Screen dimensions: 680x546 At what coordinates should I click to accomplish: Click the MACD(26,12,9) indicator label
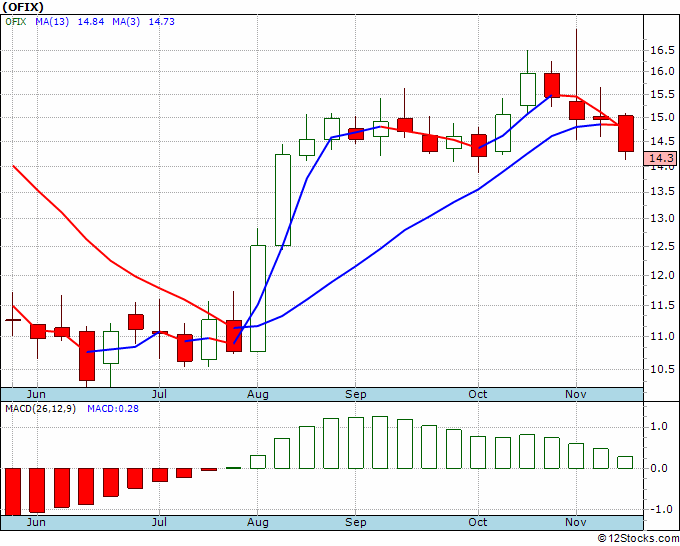(x=40, y=409)
